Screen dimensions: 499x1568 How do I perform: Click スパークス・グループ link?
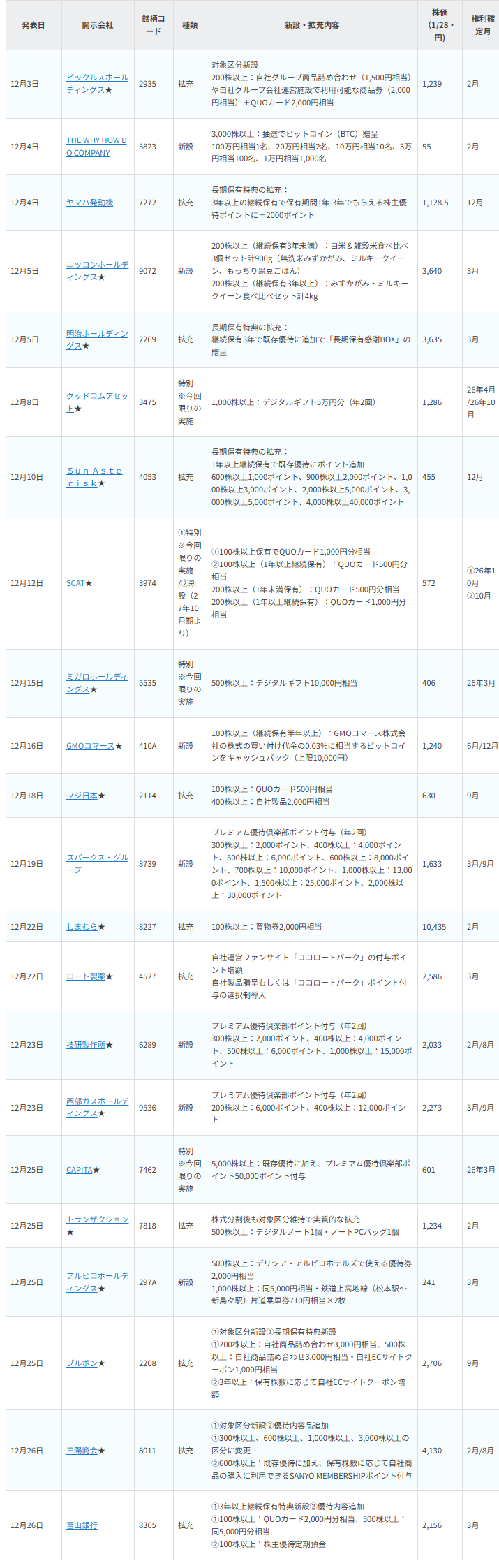pyautogui.click(x=97, y=858)
